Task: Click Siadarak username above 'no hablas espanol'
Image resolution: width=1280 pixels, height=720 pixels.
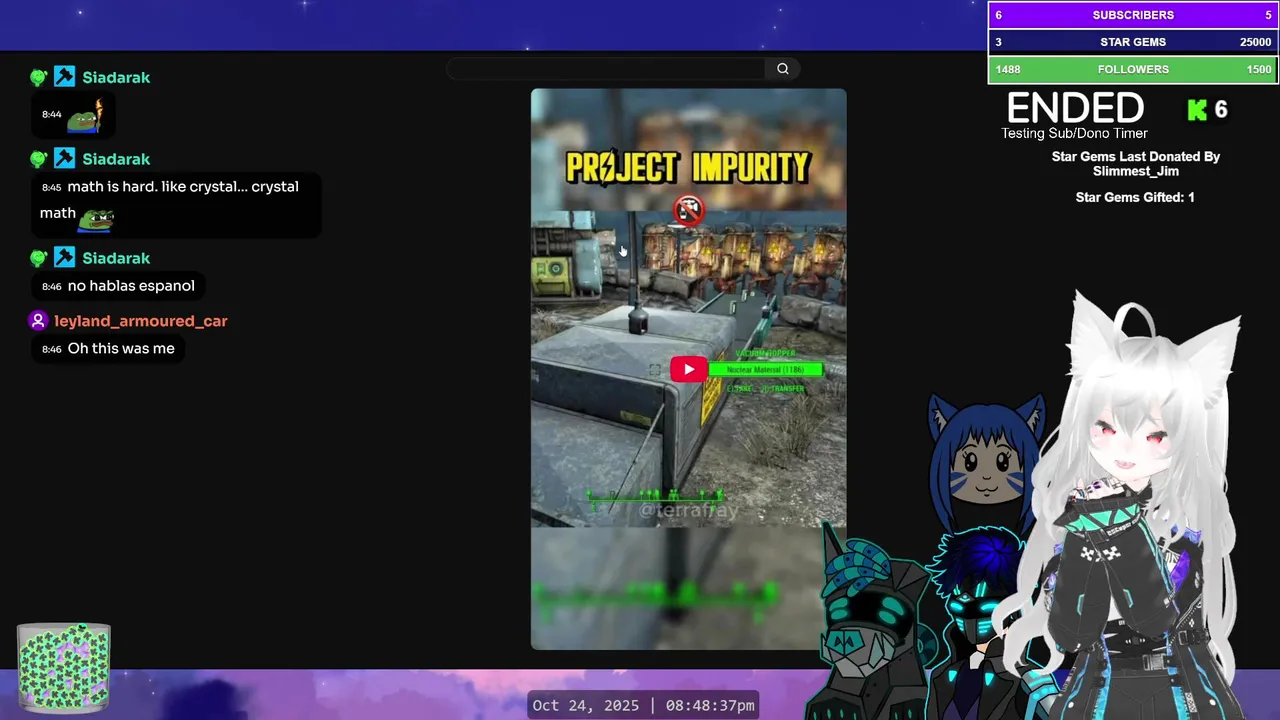Action: point(116,258)
